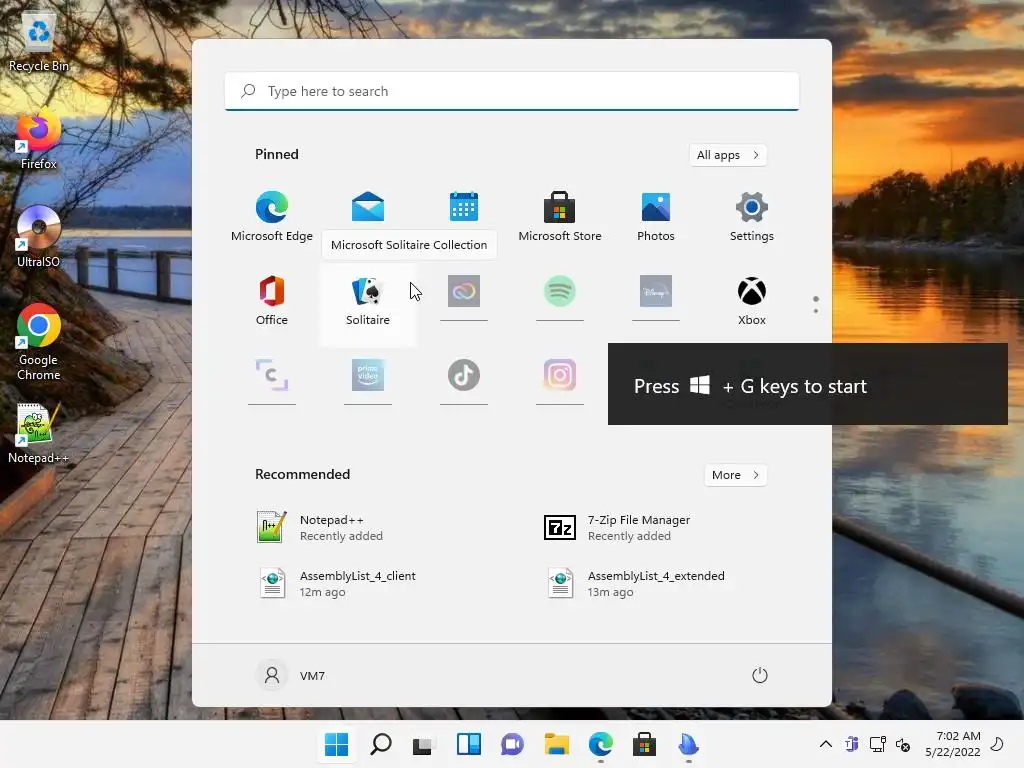Open the Prime Video pinned icon
The width and height of the screenshot is (1024, 768).
(x=368, y=375)
